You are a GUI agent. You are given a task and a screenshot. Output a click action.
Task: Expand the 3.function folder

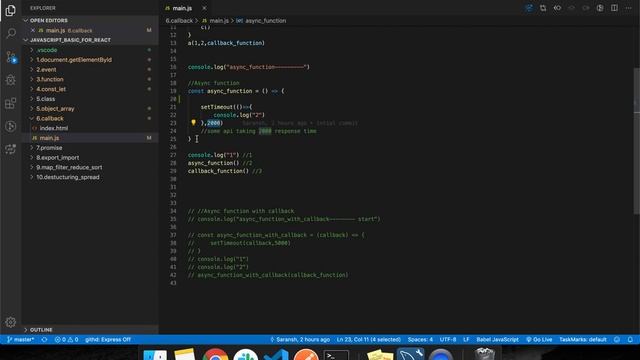point(50,79)
